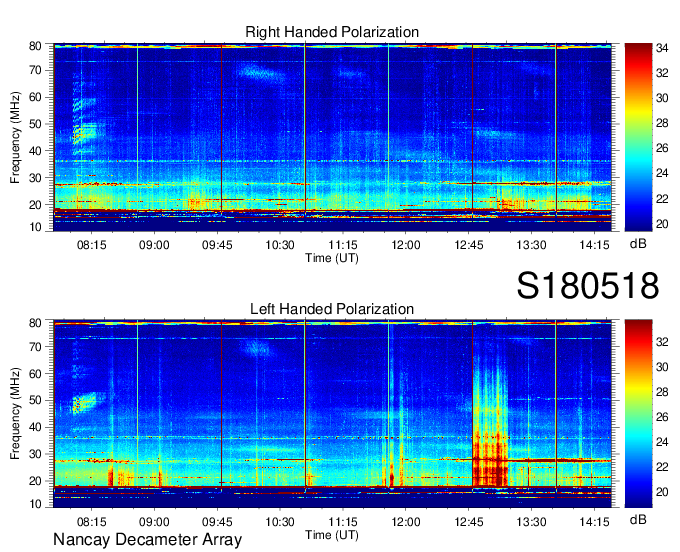This screenshot has height=552, width=680.
Task: Click the dB unit under Right Handed colorbar
Action: pos(638,244)
